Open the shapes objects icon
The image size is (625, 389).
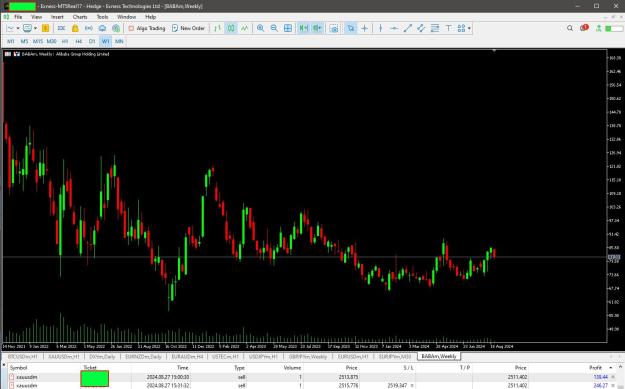click(x=462, y=28)
